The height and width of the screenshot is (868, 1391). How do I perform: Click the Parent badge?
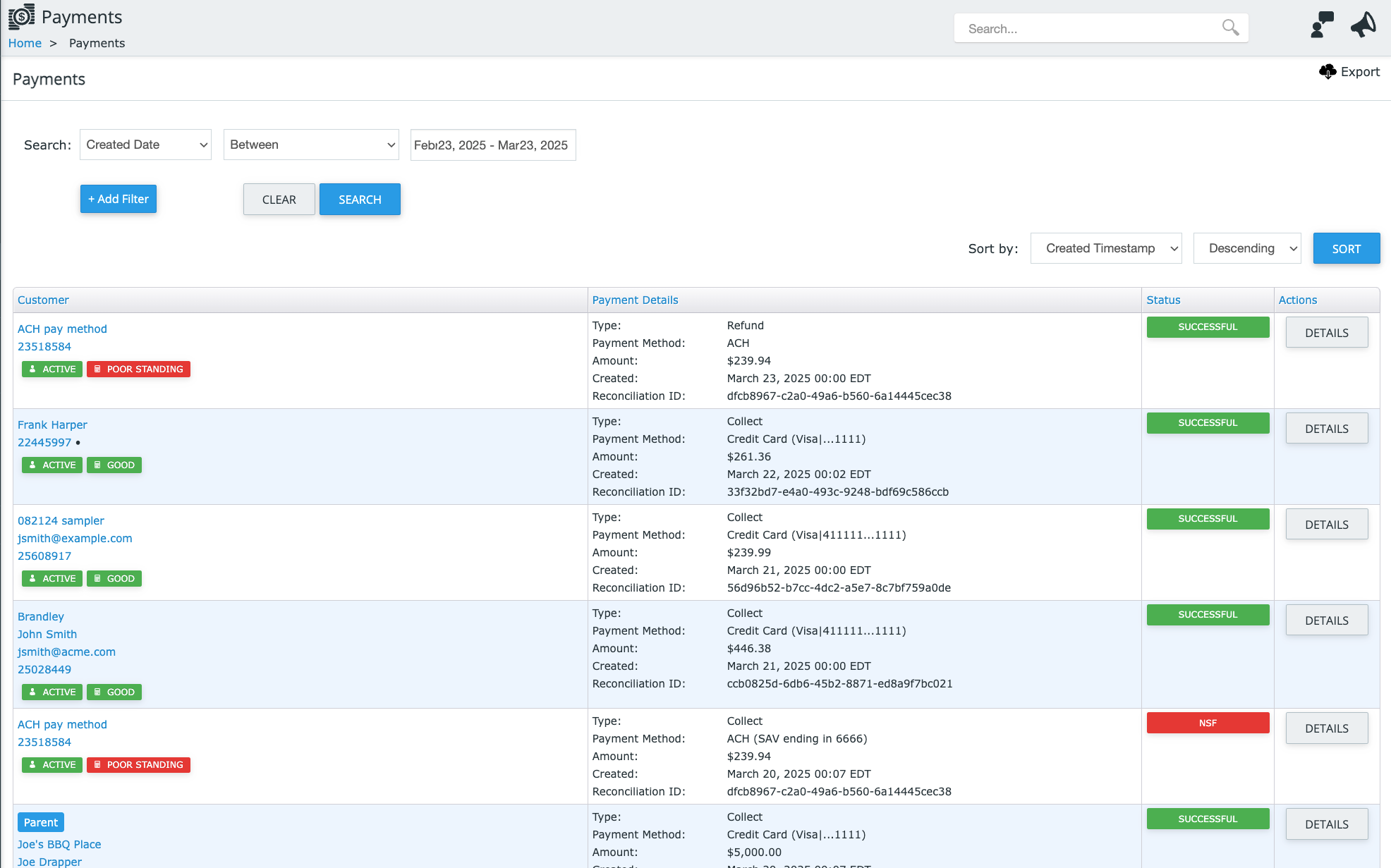(41, 822)
